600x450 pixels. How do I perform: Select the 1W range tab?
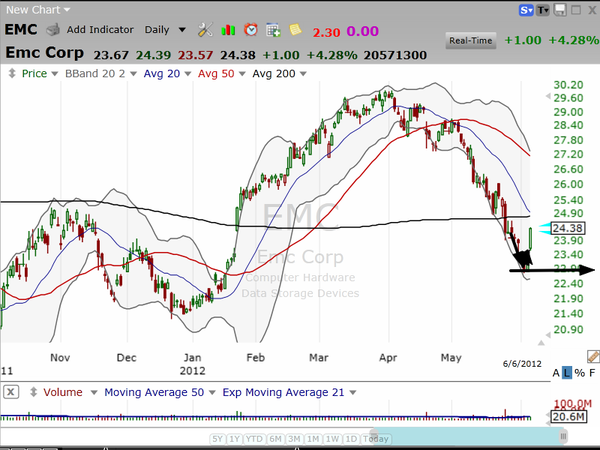pyautogui.click(x=332, y=439)
